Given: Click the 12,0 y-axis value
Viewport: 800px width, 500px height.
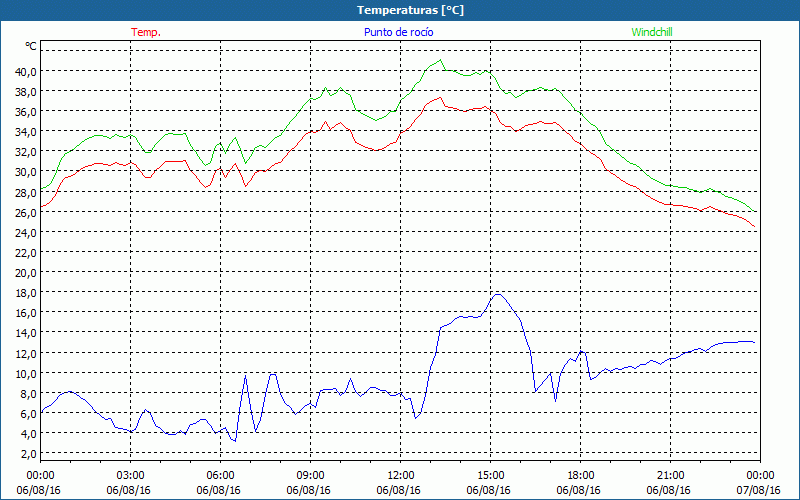Looking at the screenshot, I should [x=26, y=354].
